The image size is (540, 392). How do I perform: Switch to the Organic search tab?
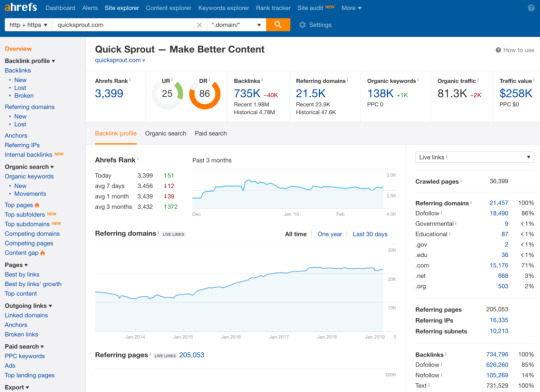(x=165, y=133)
